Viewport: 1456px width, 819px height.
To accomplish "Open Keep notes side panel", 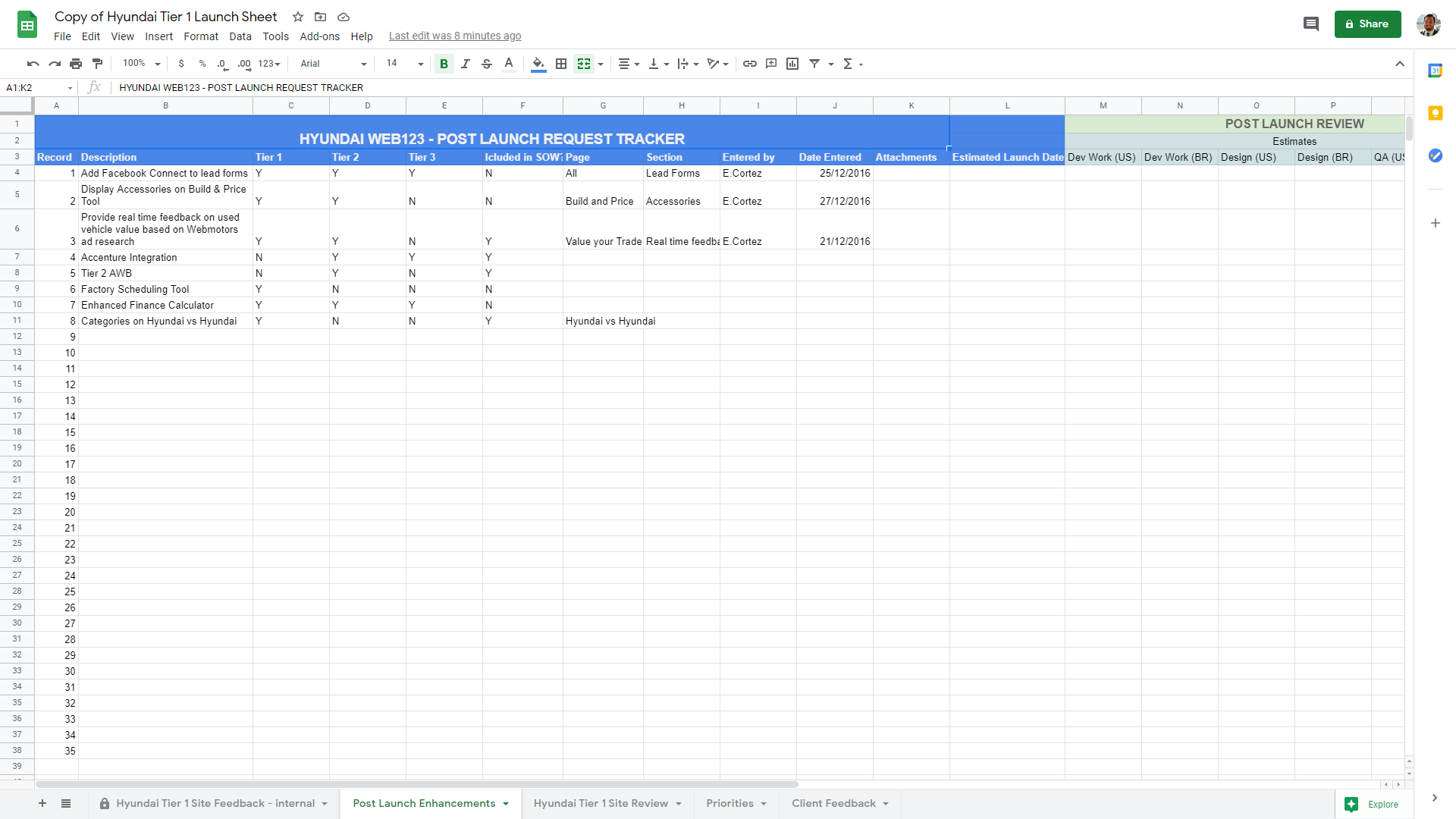I will coord(1435,113).
